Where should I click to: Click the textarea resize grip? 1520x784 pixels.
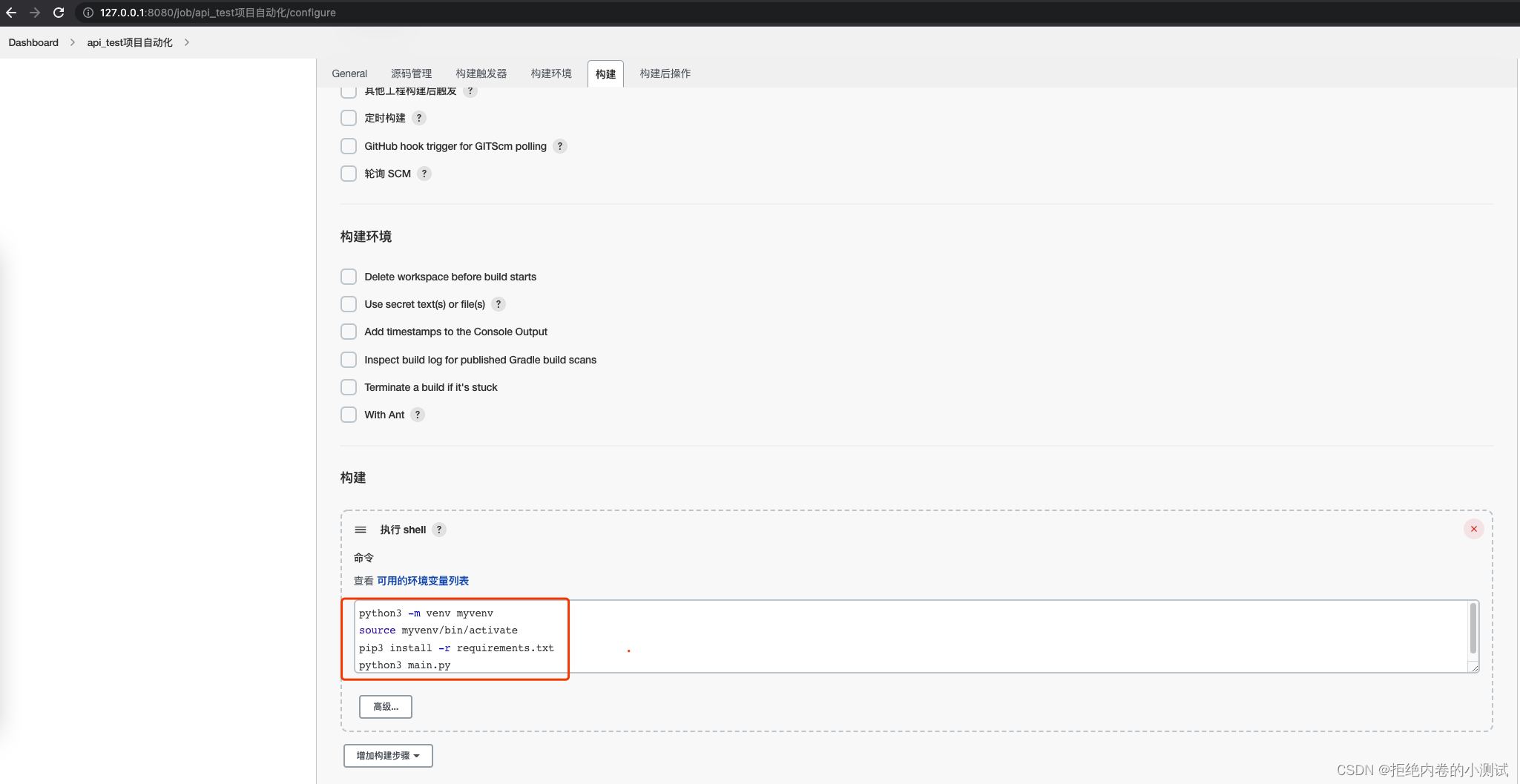pos(1474,668)
